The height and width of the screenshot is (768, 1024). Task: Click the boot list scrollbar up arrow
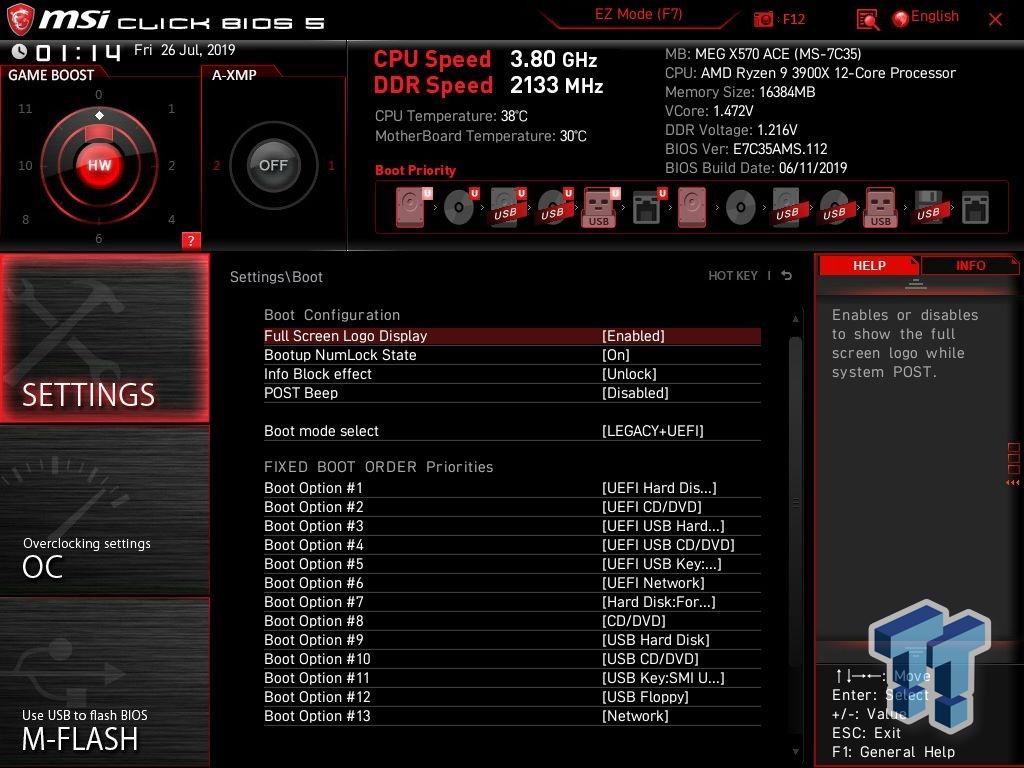coord(795,319)
